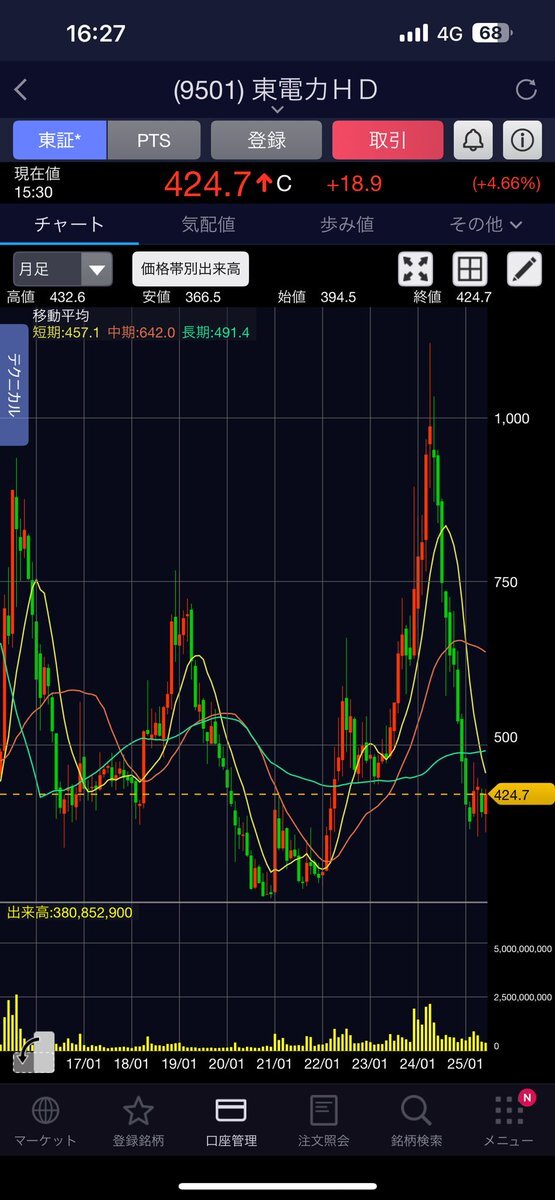Tap the 20/01 date axis marker
Image resolution: width=555 pixels, height=1200 pixels.
click(228, 1063)
